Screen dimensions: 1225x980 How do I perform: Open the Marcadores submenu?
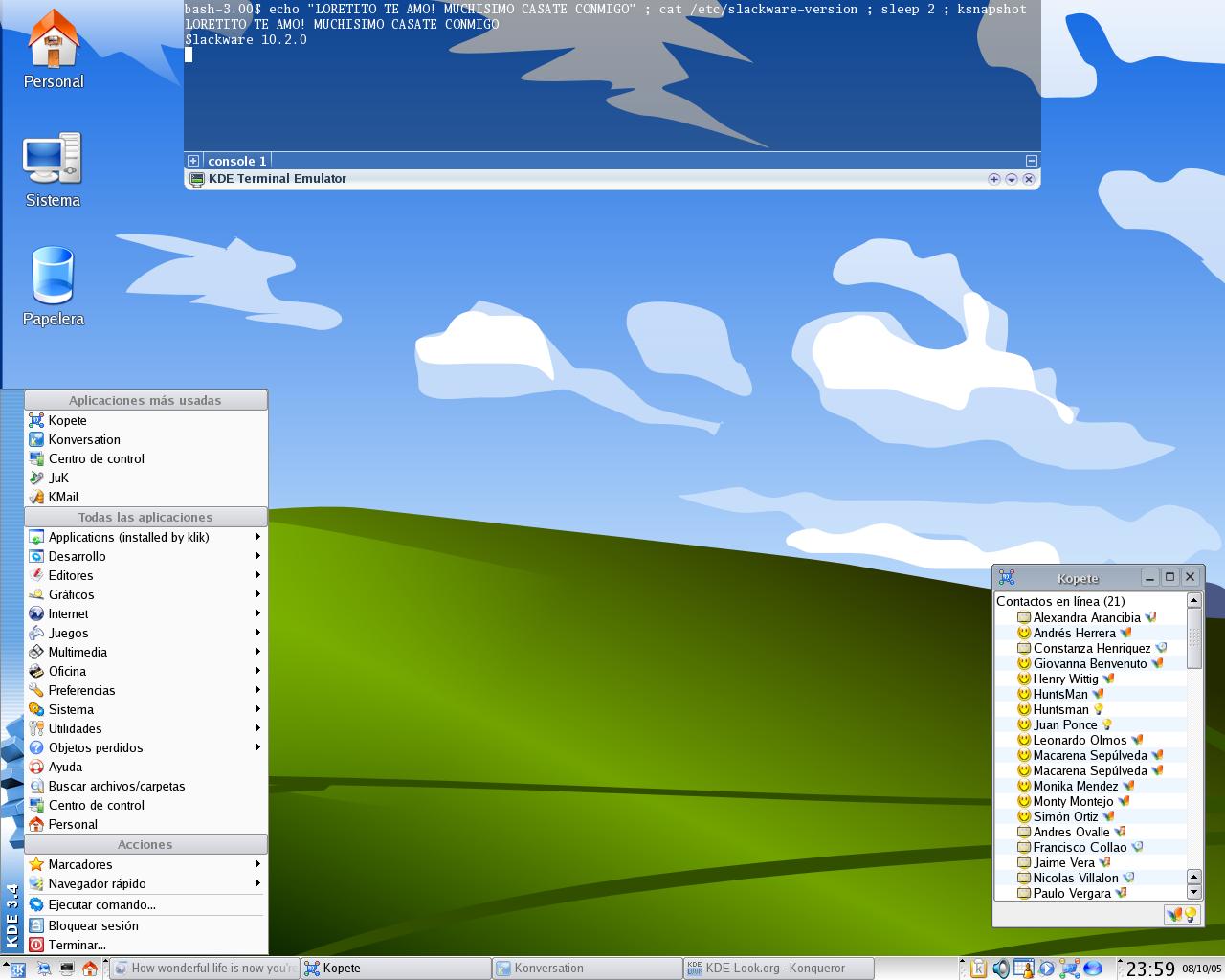click(x=145, y=864)
